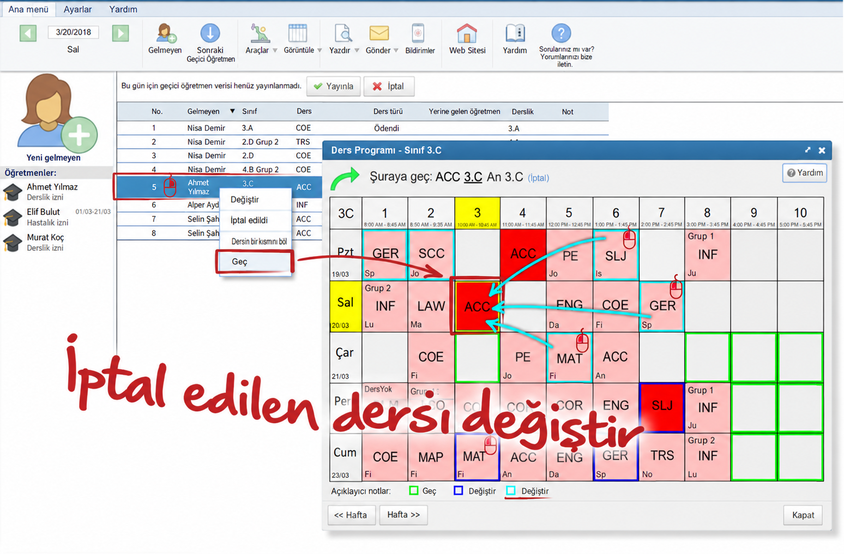Open the Gönder dropdown arrow
The width and height of the screenshot is (844, 554).
(396, 51)
